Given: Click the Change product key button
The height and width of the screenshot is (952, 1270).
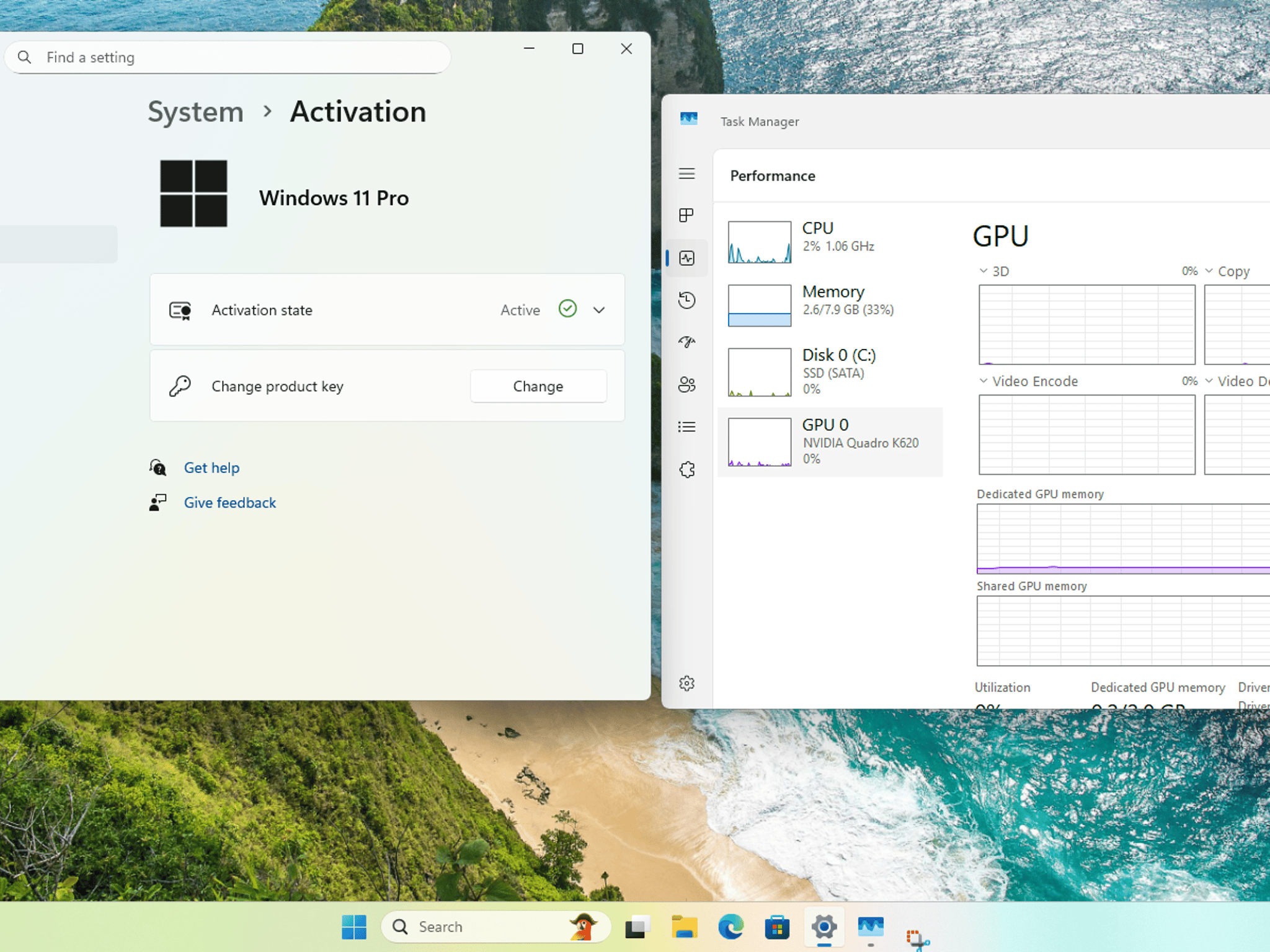Looking at the screenshot, I should 538,386.
